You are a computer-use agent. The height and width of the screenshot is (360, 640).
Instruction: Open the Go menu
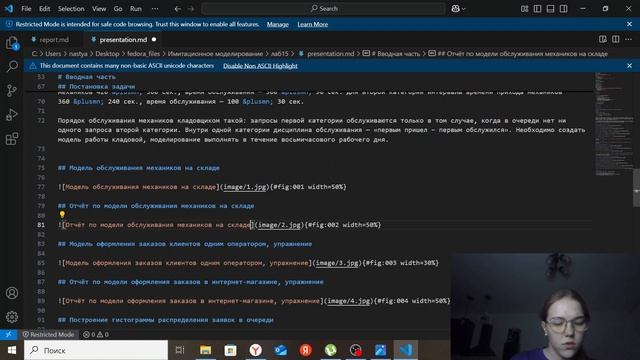(118, 9)
